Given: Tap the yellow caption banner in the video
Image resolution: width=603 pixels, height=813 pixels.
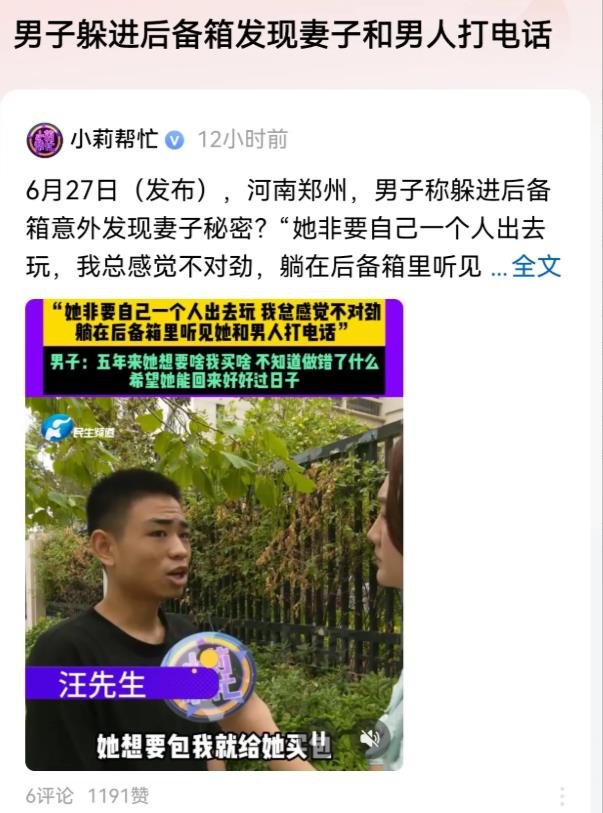Looking at the screenshot, I should pyautogui.click(x=214, y=322).
